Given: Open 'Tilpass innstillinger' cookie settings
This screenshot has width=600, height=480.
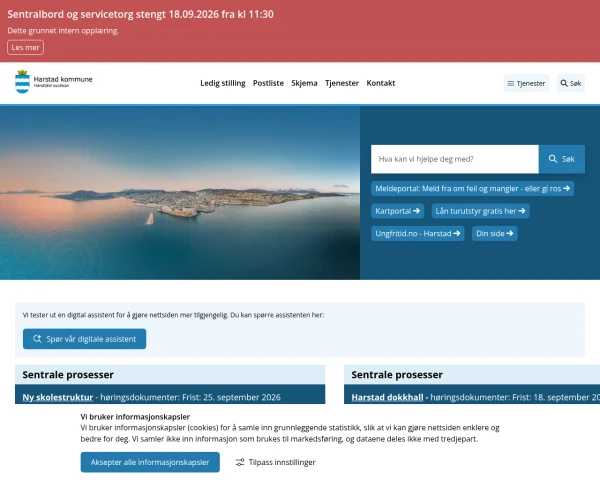Looking at the screenshot, I should pos(276,462).
